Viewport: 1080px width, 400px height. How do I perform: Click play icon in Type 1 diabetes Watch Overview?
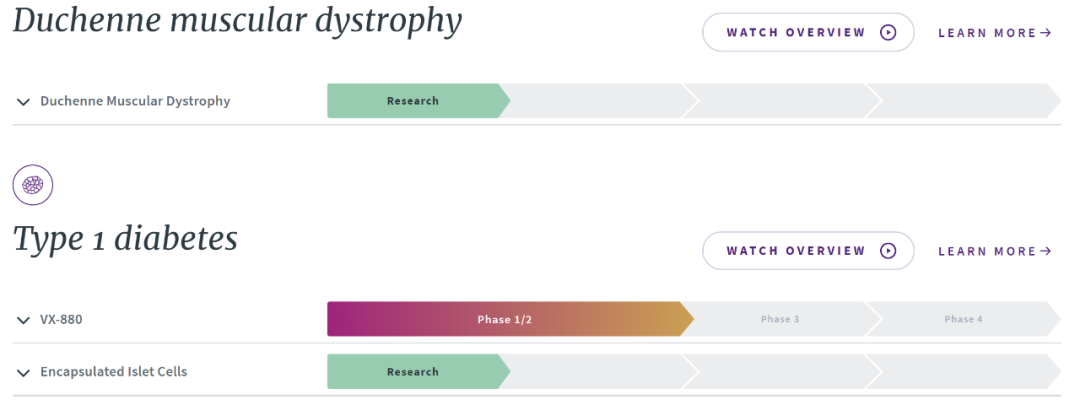click(888, 251)
